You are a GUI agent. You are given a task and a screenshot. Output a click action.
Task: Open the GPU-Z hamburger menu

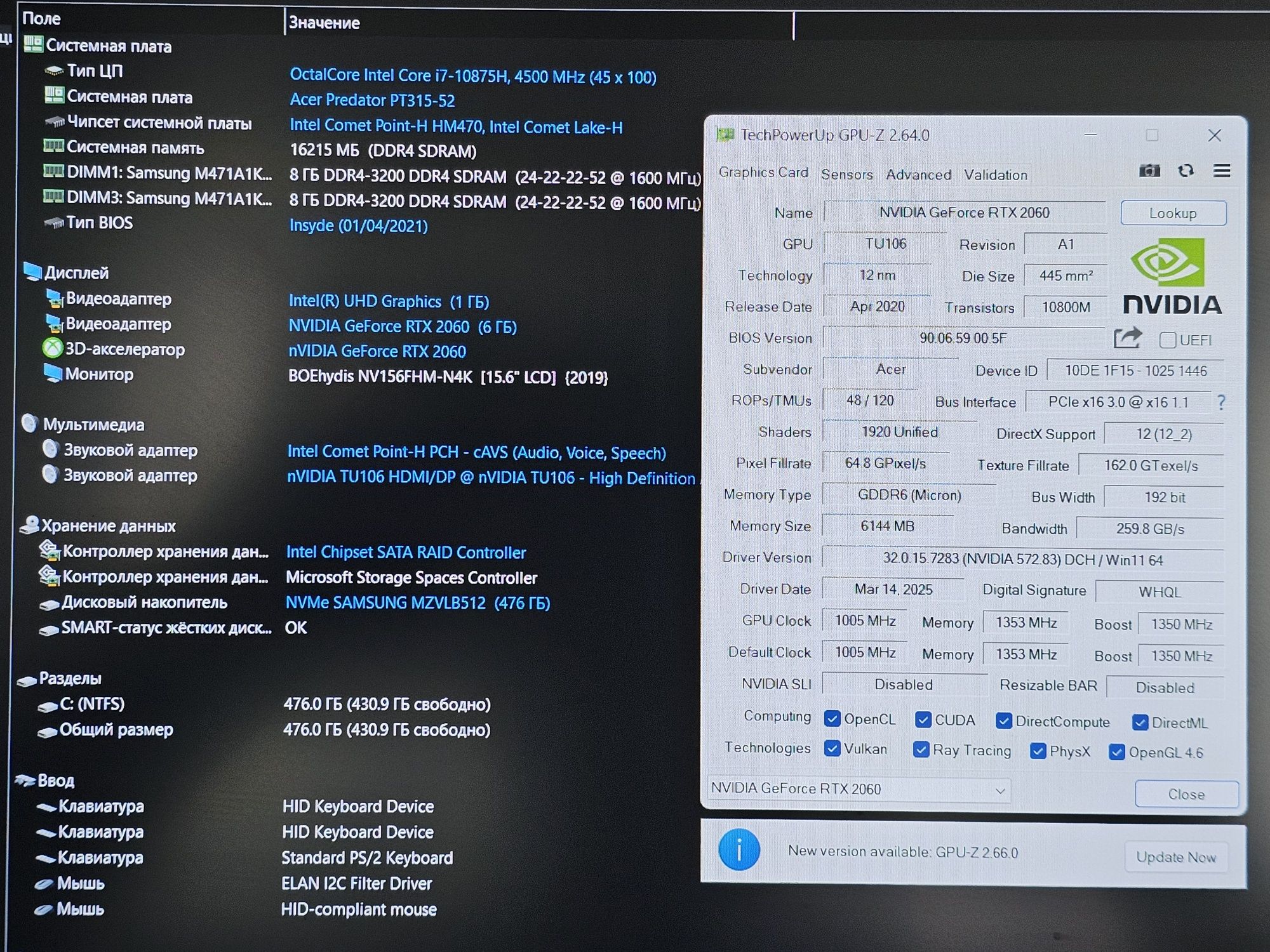(x=1222, y=171)
